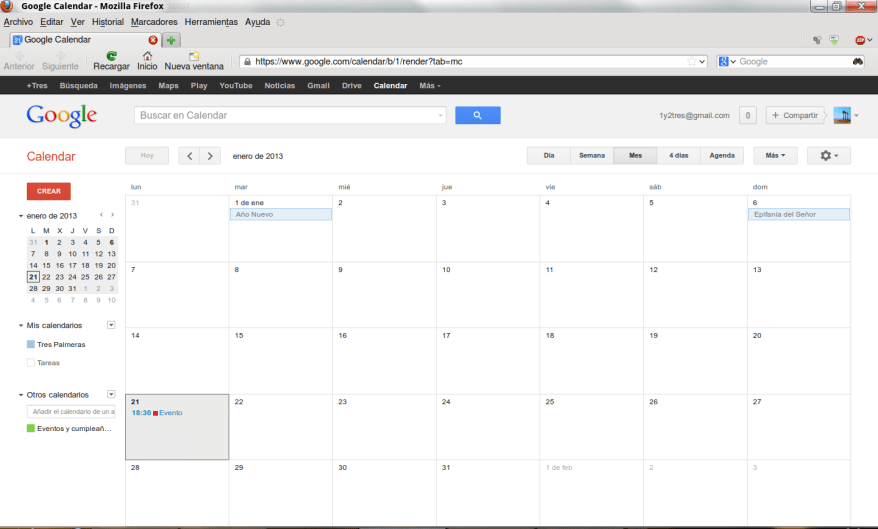Toggle Tres Palmeras calendar color box
The image size is (878, 529).
(31, 344)
